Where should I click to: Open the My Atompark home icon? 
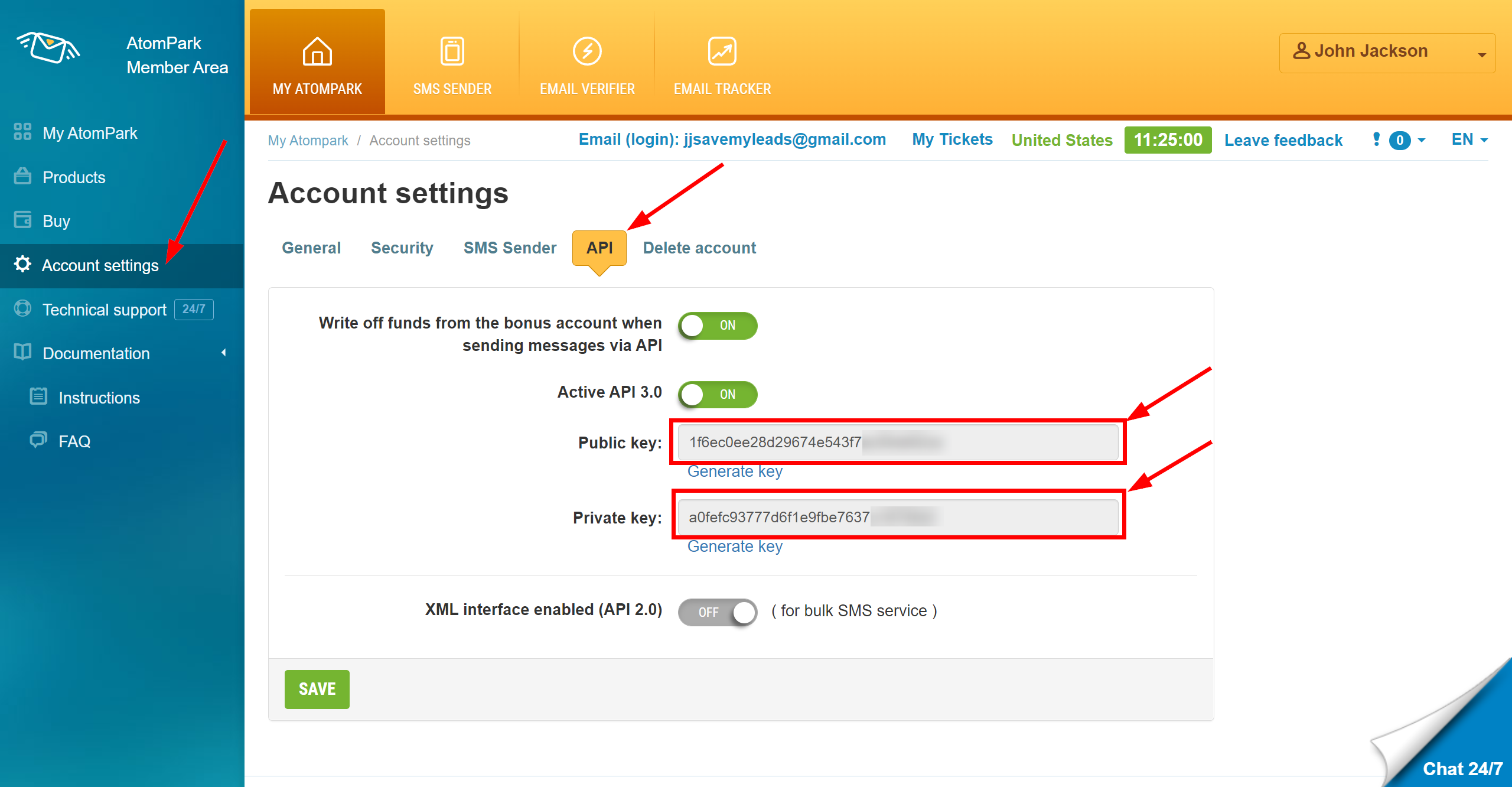coord(317,51)
